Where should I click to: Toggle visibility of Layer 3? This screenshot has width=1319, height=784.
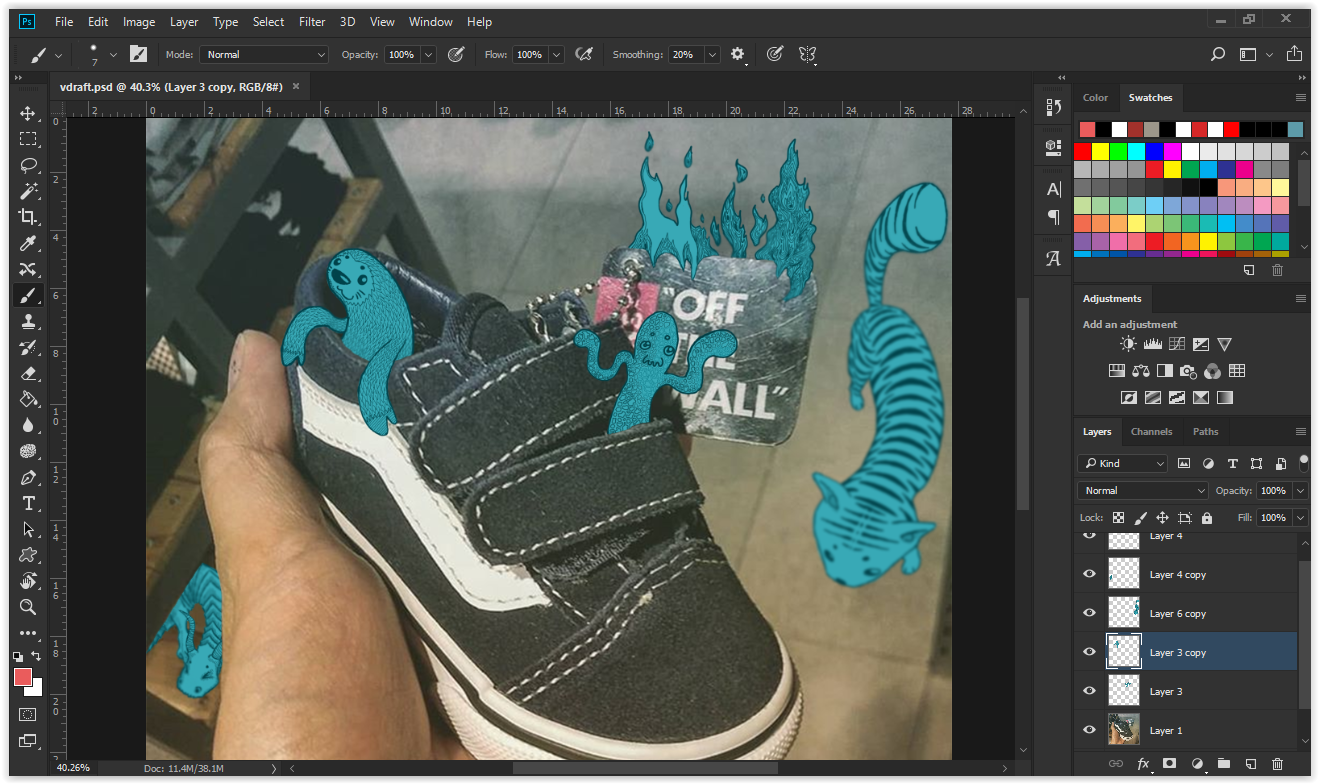pyautogui.click(x=1090, y=691)
